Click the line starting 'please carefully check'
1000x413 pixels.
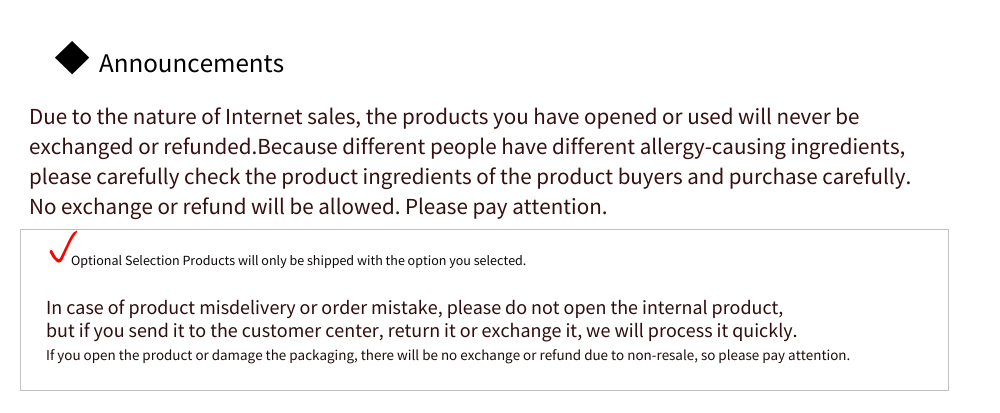(469, 178)
